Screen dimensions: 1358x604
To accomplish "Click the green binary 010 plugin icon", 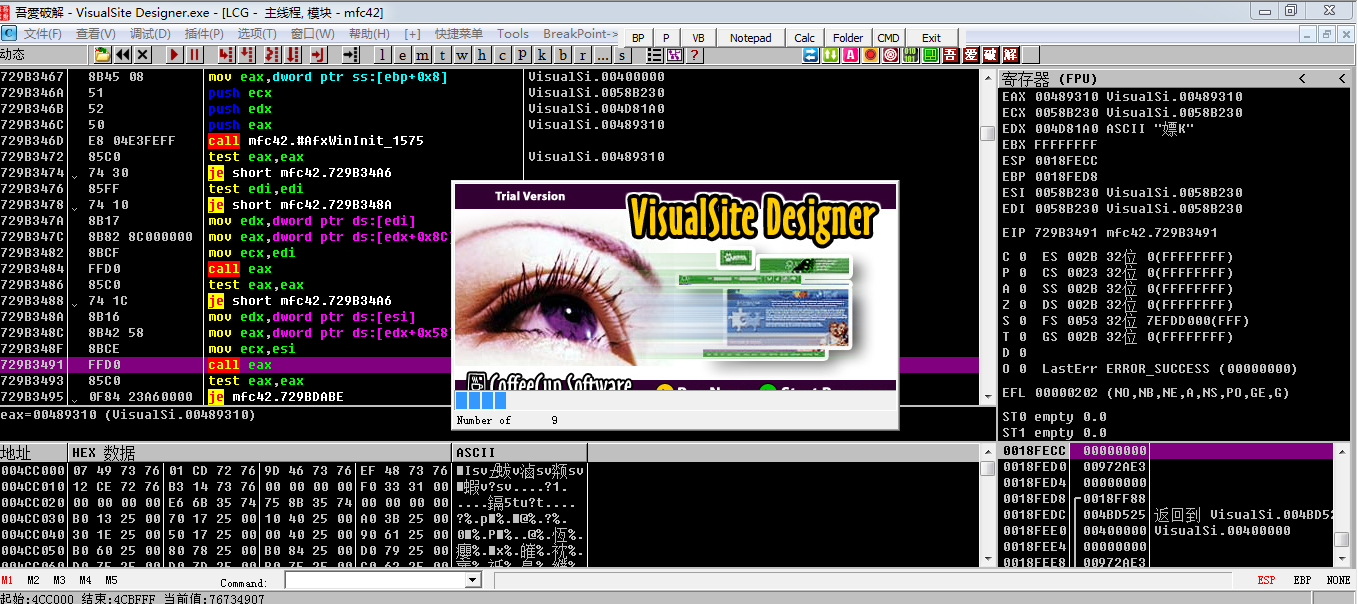I will click(x=910, y=55).
